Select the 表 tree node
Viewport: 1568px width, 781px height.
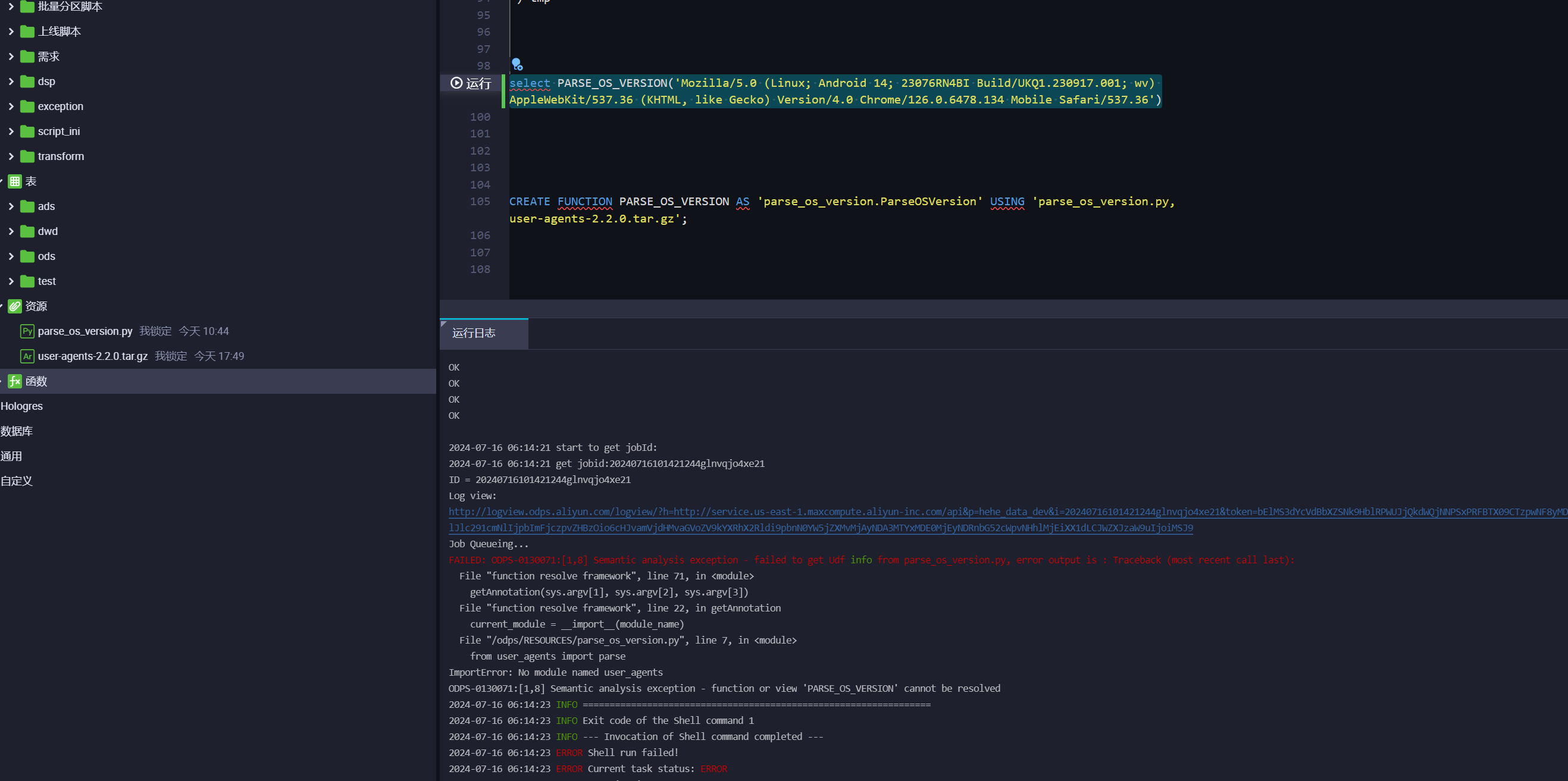(218, 181)
